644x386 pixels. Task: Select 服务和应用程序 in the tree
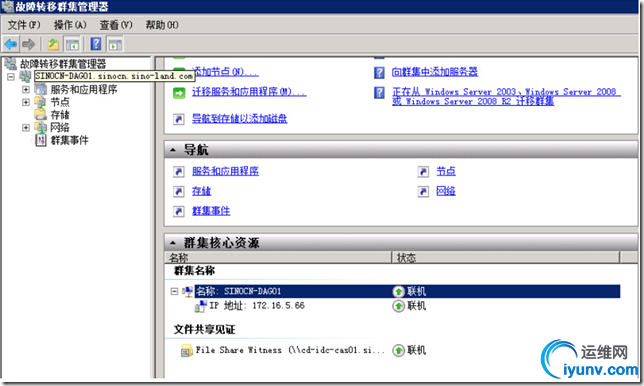pos(84,89)
